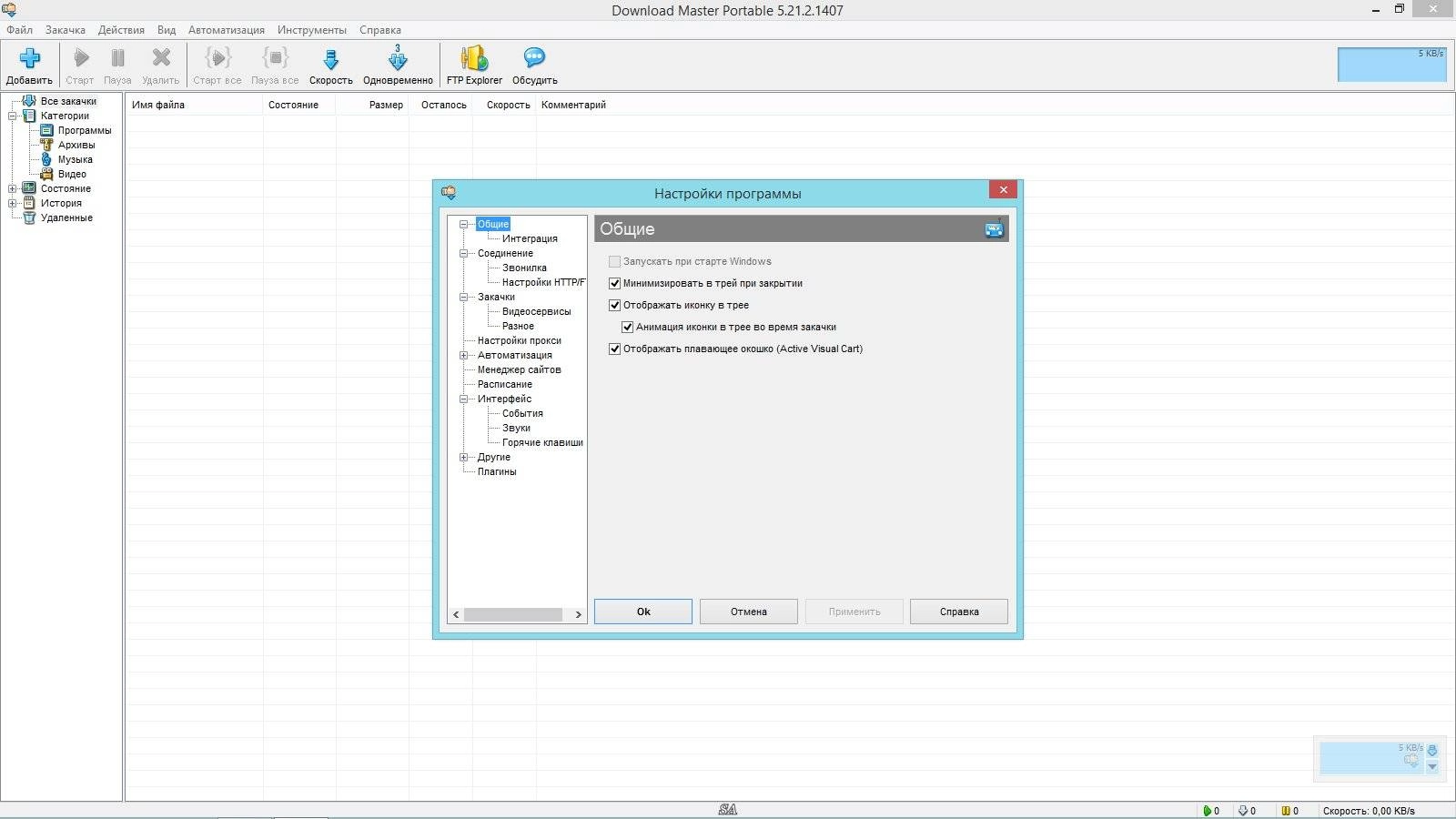Select Все закачки in the sidebar
The image size is (1456, 819).
coord(68,101)
